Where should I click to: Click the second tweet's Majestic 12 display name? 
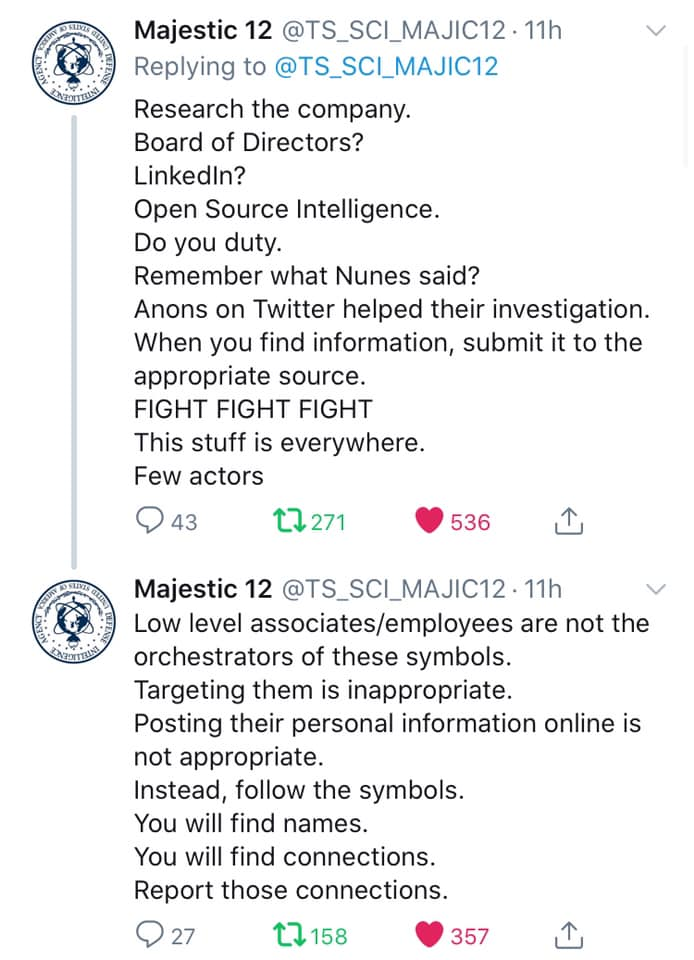(202, 588)
